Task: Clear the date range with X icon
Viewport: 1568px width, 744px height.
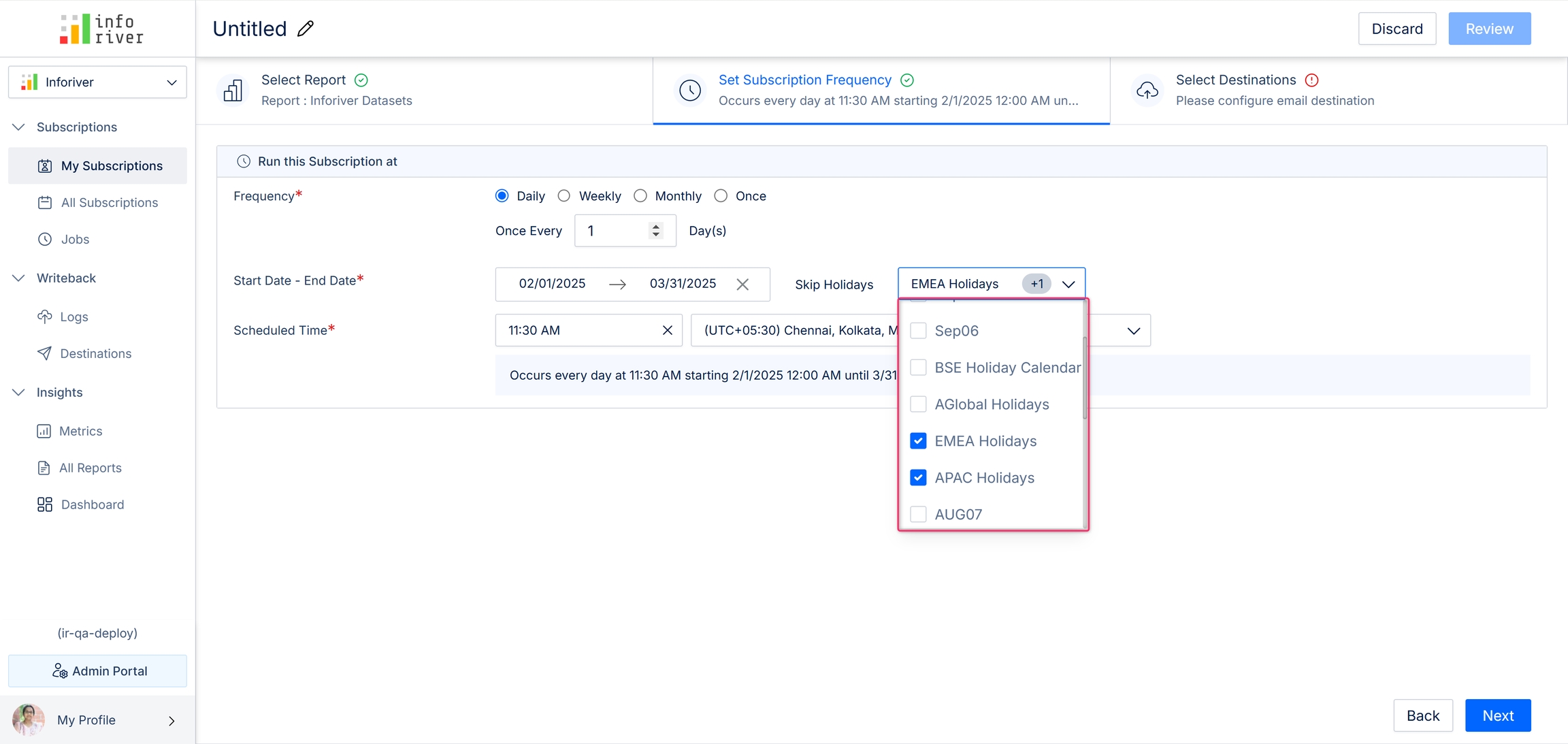Action: (x=742, y=285)
